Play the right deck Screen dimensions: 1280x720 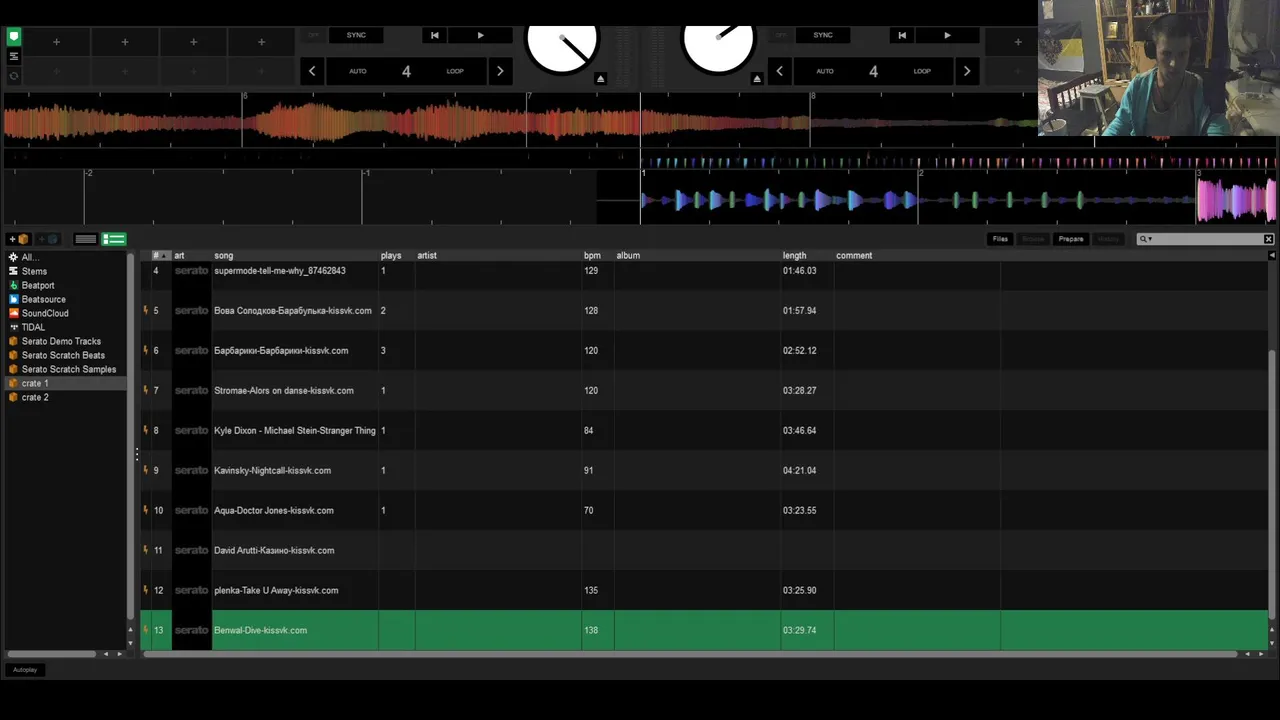point(947,35)
